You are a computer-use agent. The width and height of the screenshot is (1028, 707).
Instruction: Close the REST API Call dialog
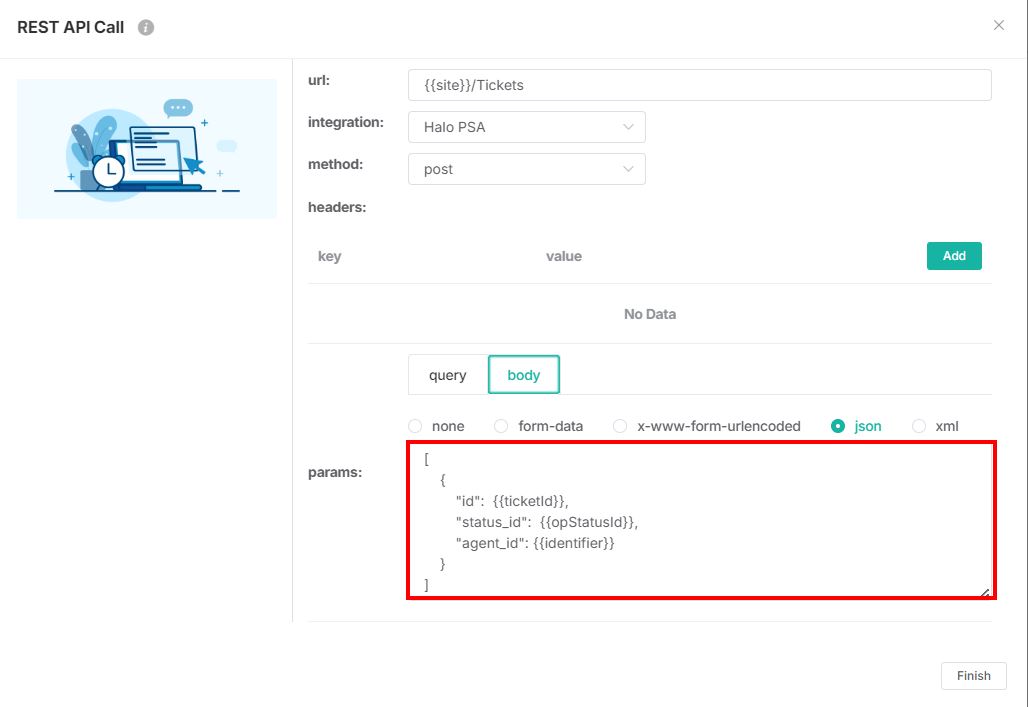pyautogui.click(x=998, y=25)
